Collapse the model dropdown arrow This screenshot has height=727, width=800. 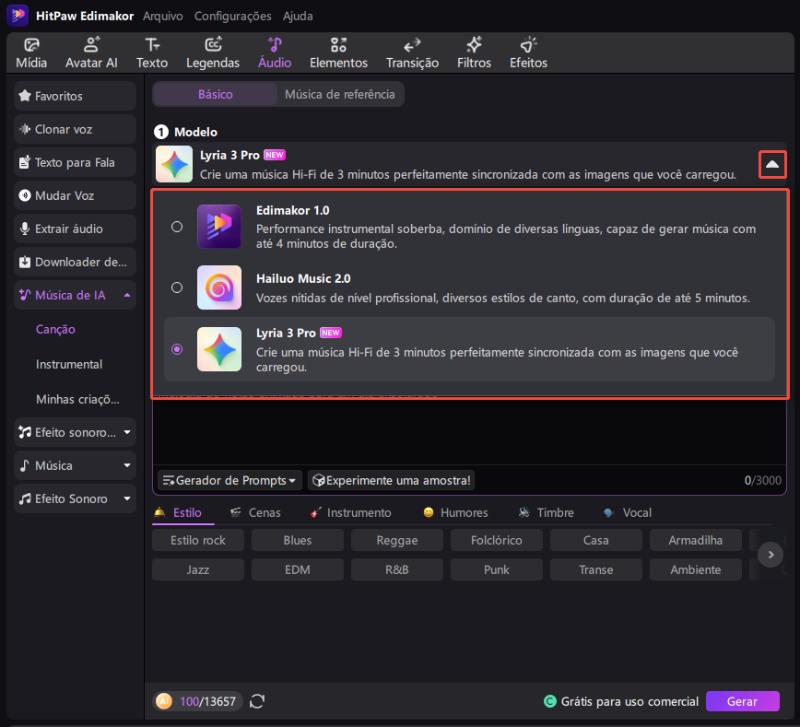click(x=772, y=164)
